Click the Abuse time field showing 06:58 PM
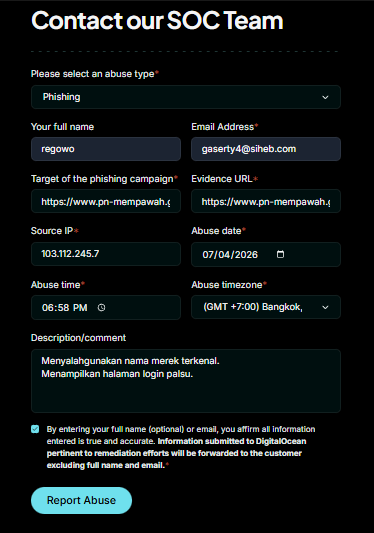The width and height of the screenshot is (374, 533). [x=106, y=307]
